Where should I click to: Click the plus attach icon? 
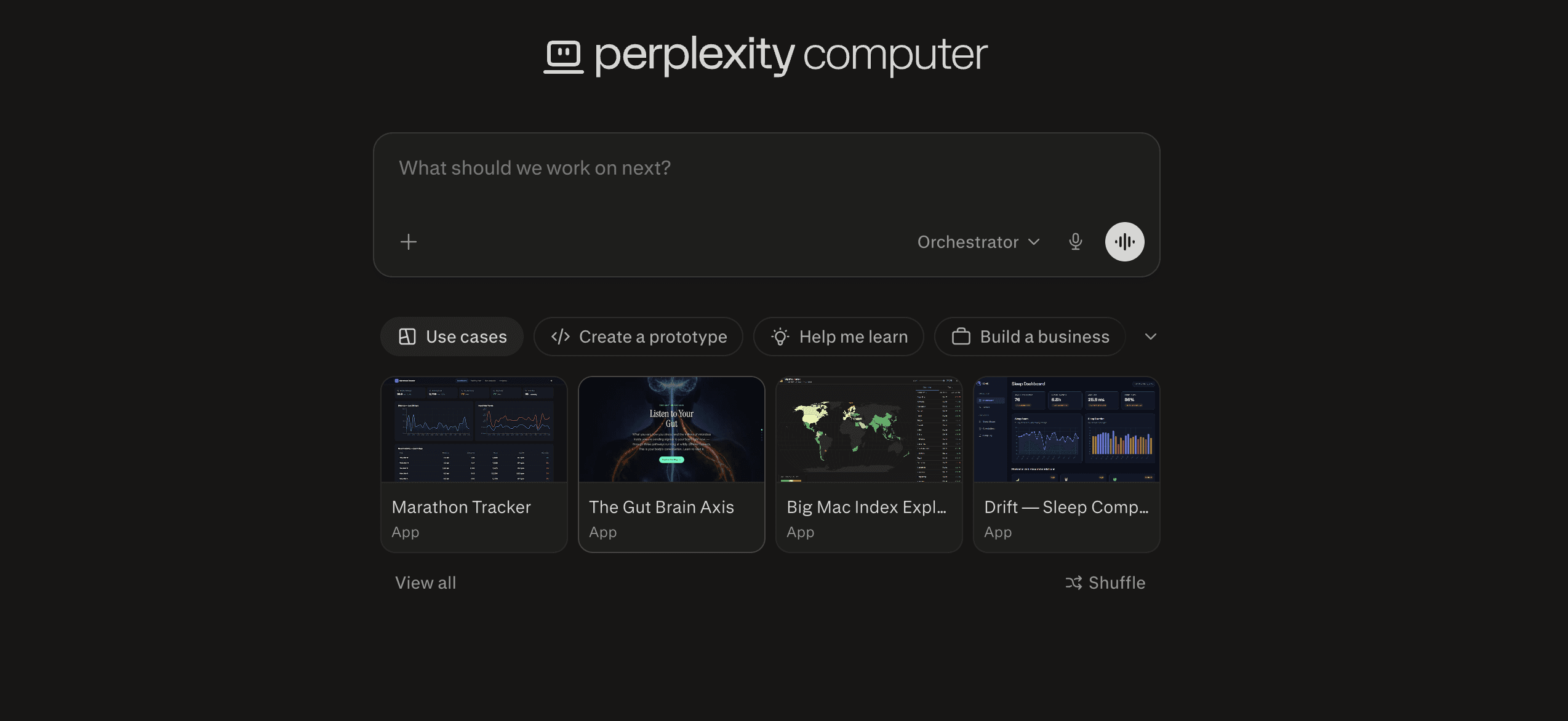(409, 242)
